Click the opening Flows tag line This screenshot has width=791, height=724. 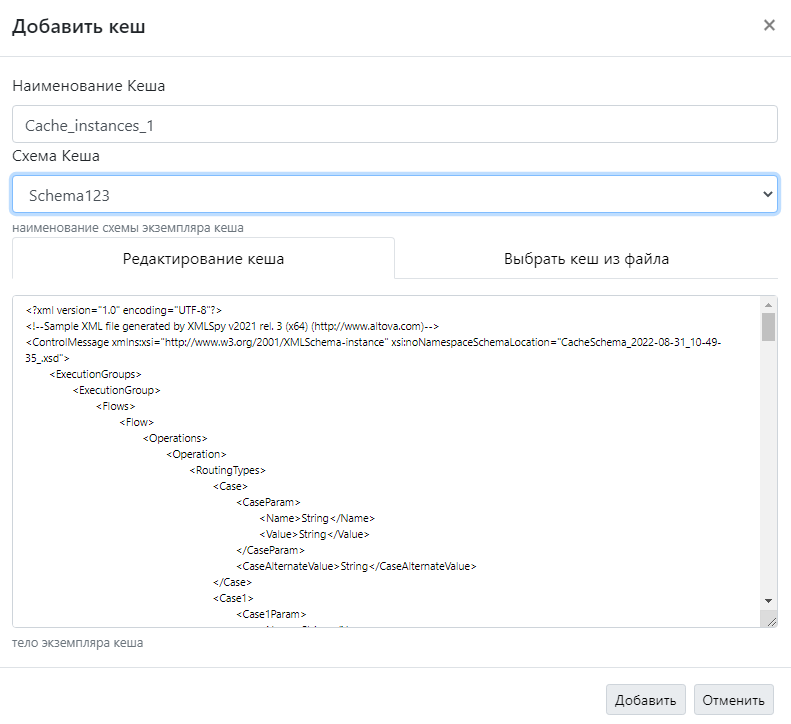tap(116, 406)
